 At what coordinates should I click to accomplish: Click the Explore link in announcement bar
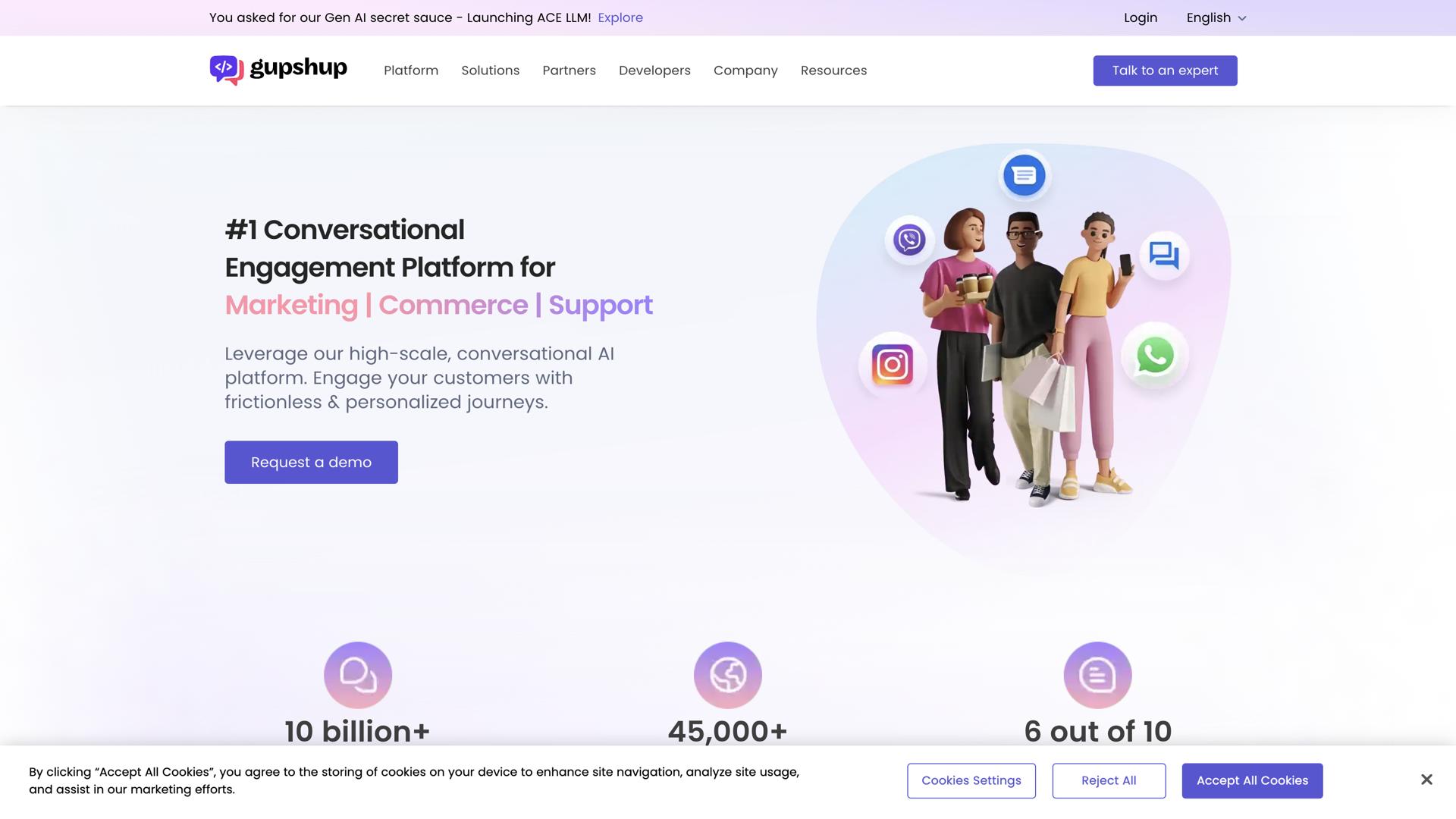[x=620, y=17]
